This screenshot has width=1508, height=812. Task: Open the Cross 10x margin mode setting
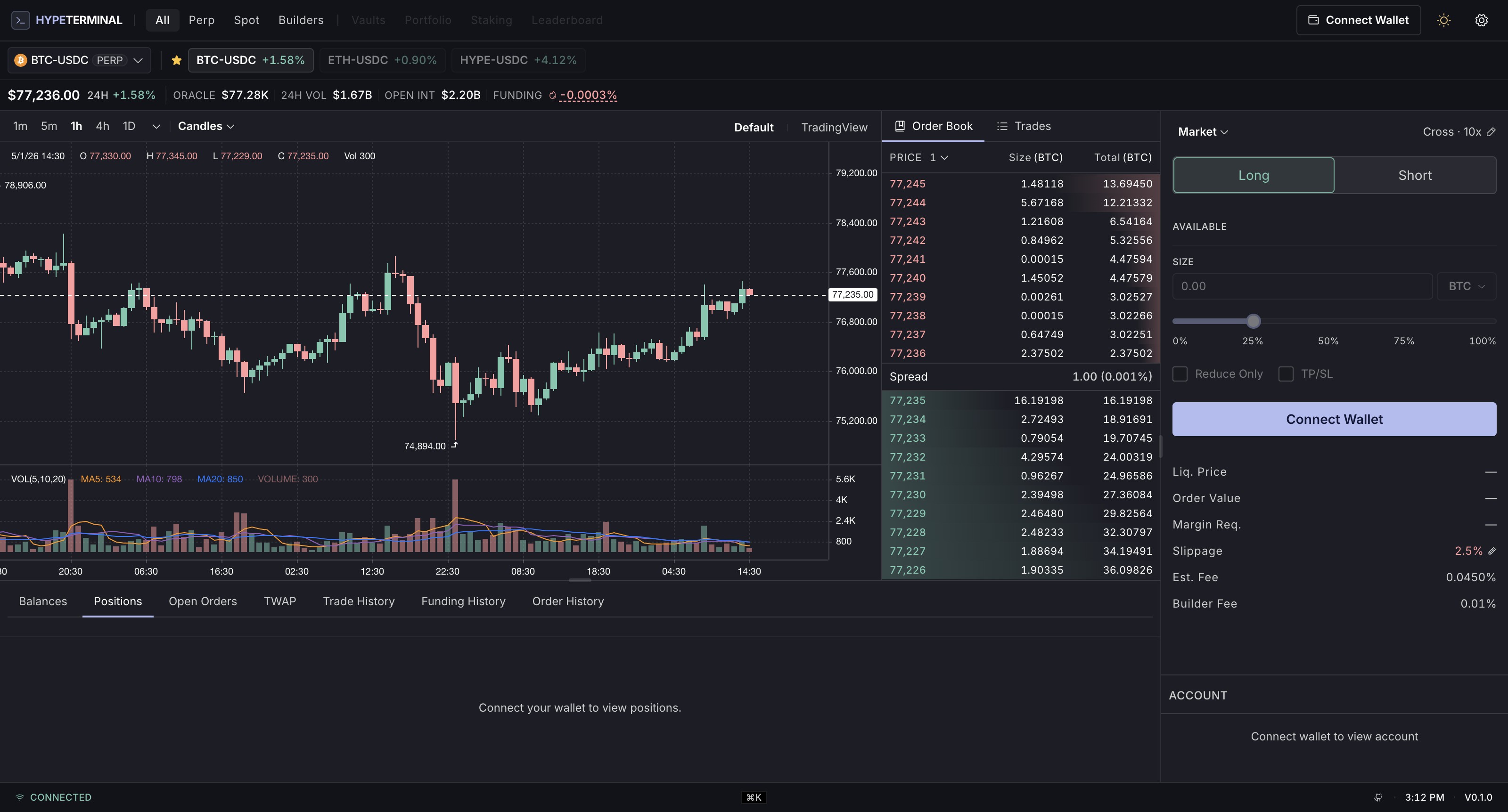tap(1459, 132)
